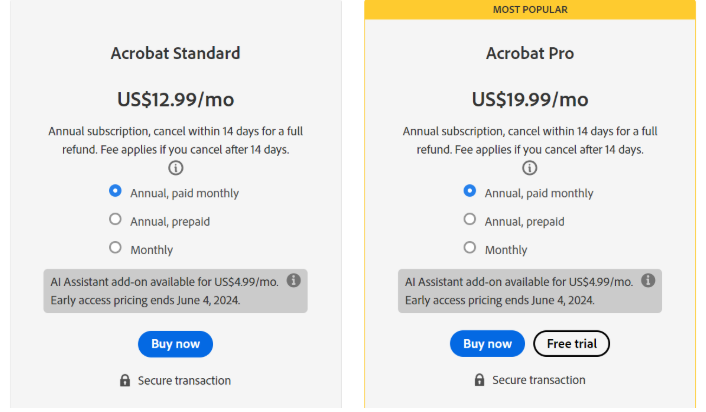Select Monthly plan for Acrobat Standard
Screen dimensions: 706x412
pos(115,247)
